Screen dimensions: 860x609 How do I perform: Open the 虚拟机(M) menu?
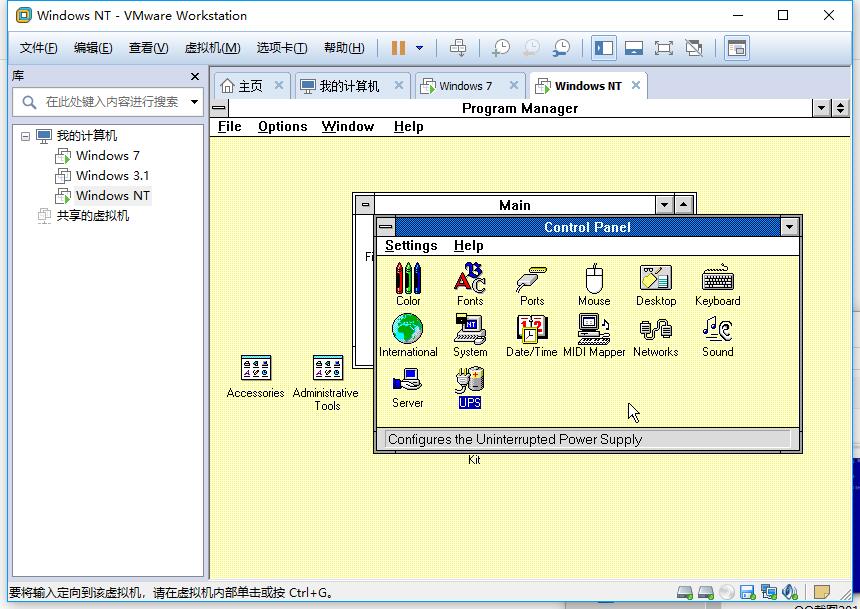click(212, 48)
